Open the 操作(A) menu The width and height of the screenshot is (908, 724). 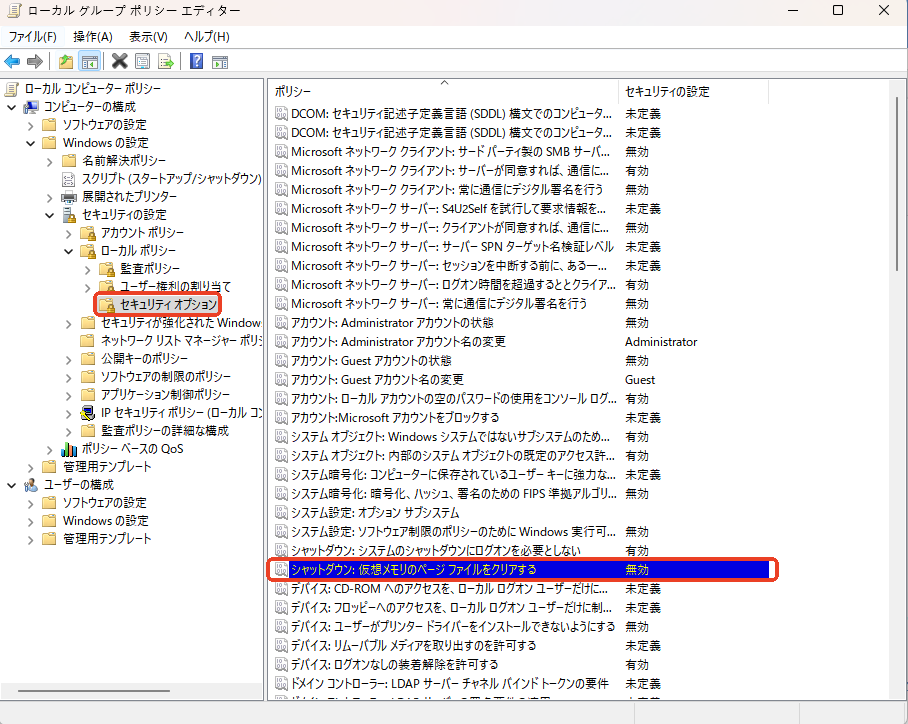(92, 37)
